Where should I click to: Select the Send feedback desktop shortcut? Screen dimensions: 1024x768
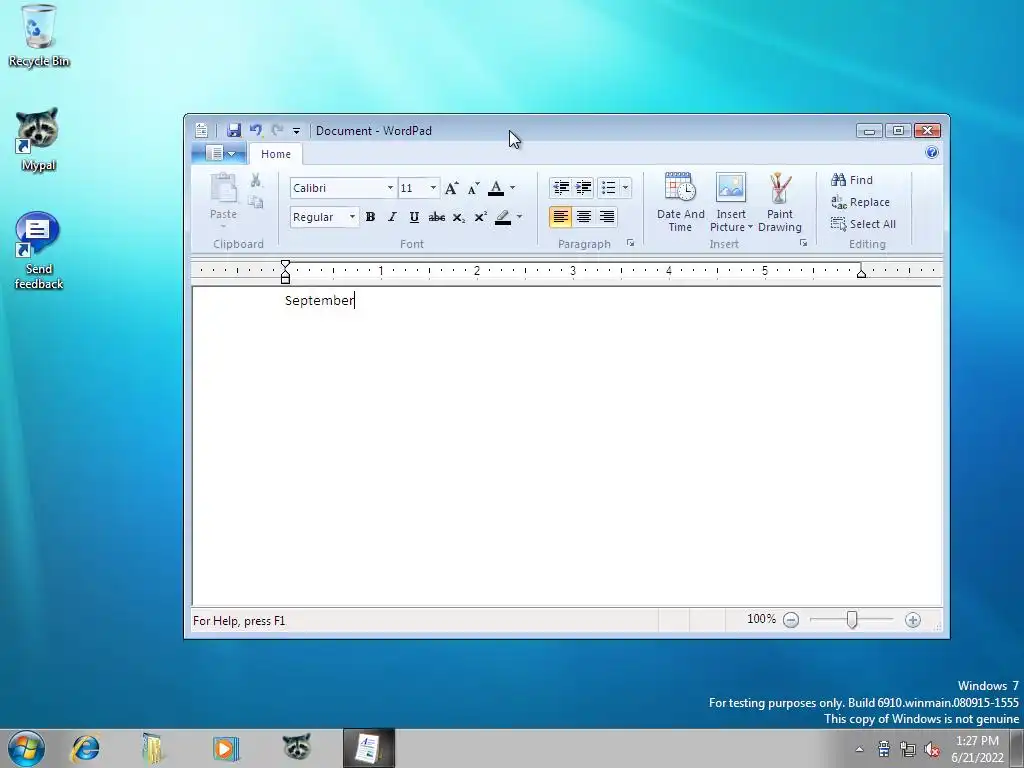[39, 251]
